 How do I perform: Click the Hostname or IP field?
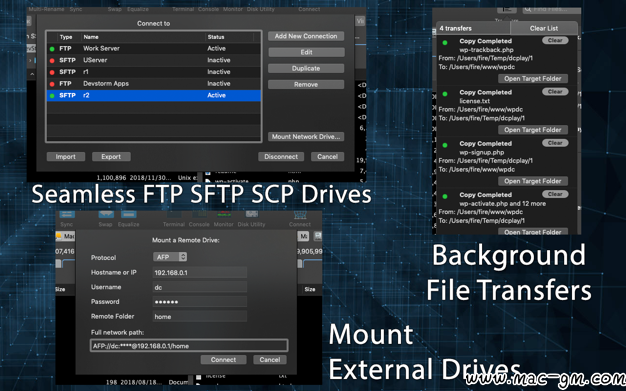click(200, 272)
